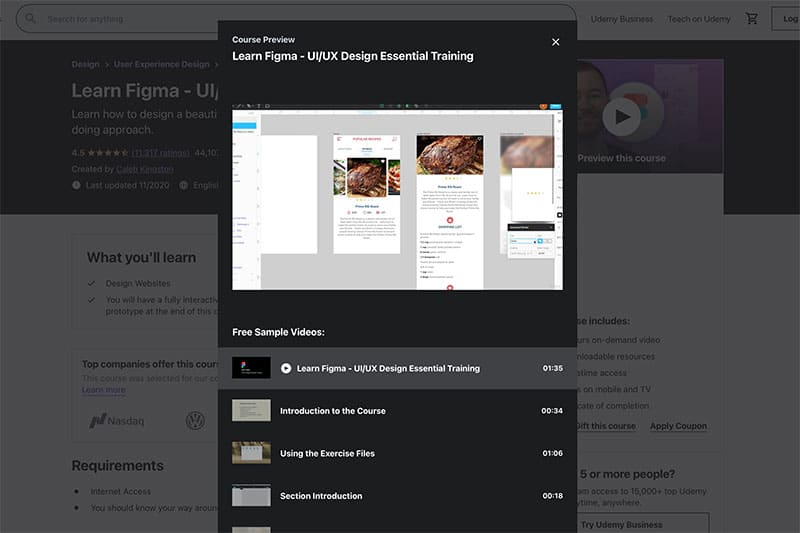Open Section Introduction thumbnail

click(x=251, y=496)
